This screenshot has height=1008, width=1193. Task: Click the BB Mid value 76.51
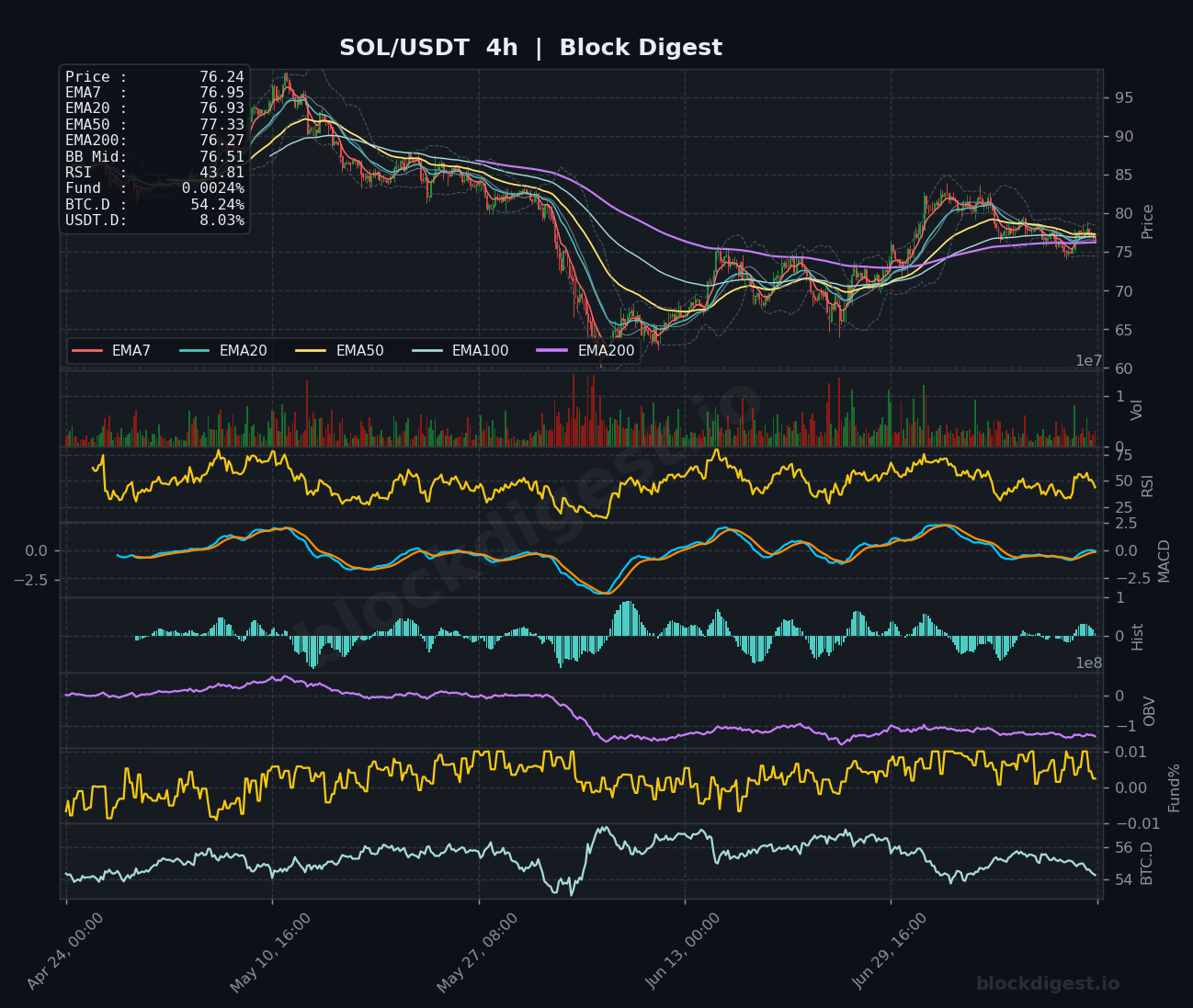click(222, 157)
